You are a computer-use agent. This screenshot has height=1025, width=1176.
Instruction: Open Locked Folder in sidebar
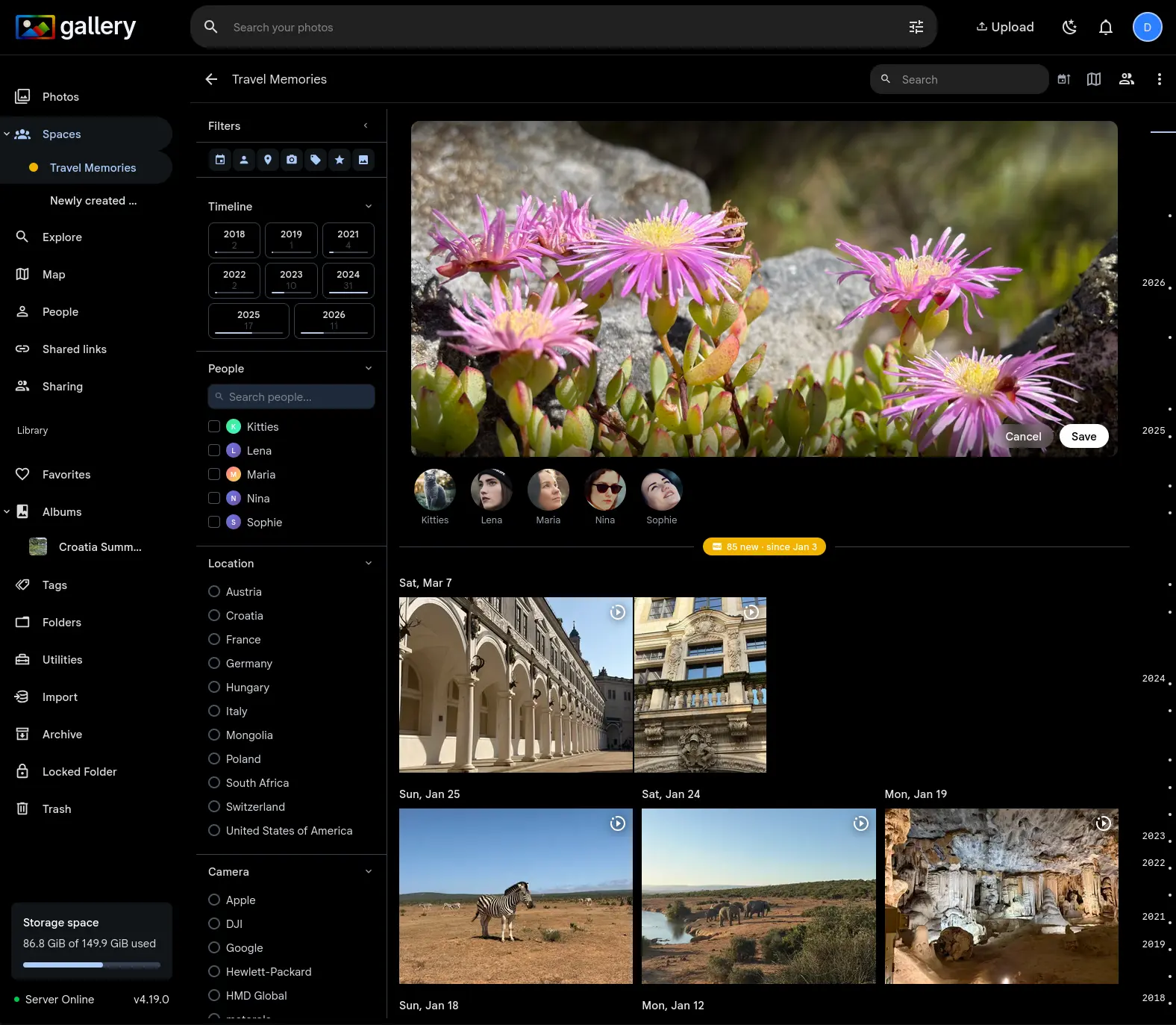click(86, 771)
